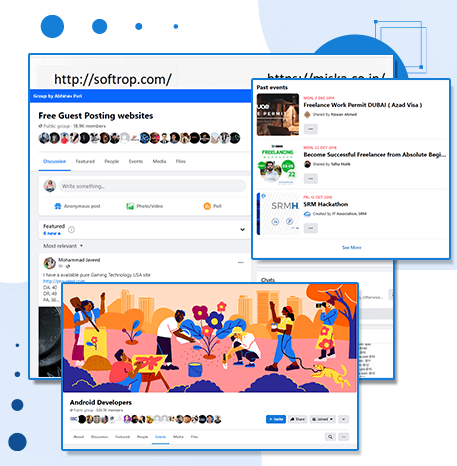
Task: Choose Photo/video post option
Action: (144, 206)
